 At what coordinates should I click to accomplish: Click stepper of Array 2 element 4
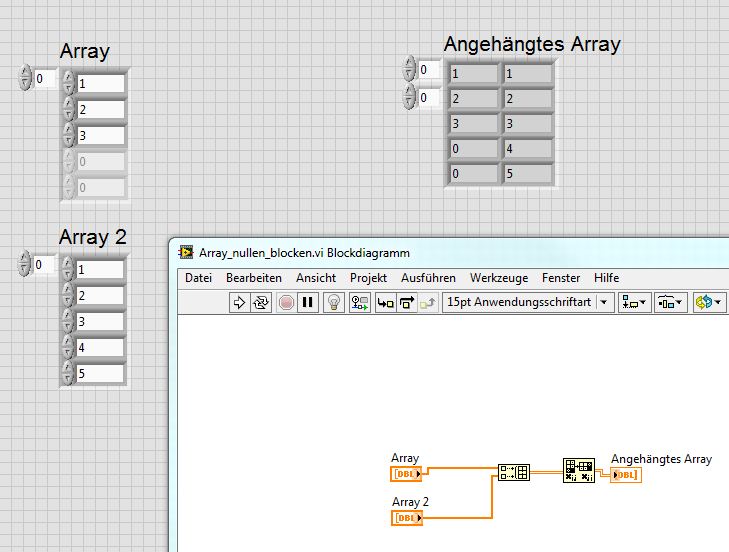[x=67, y=347]
